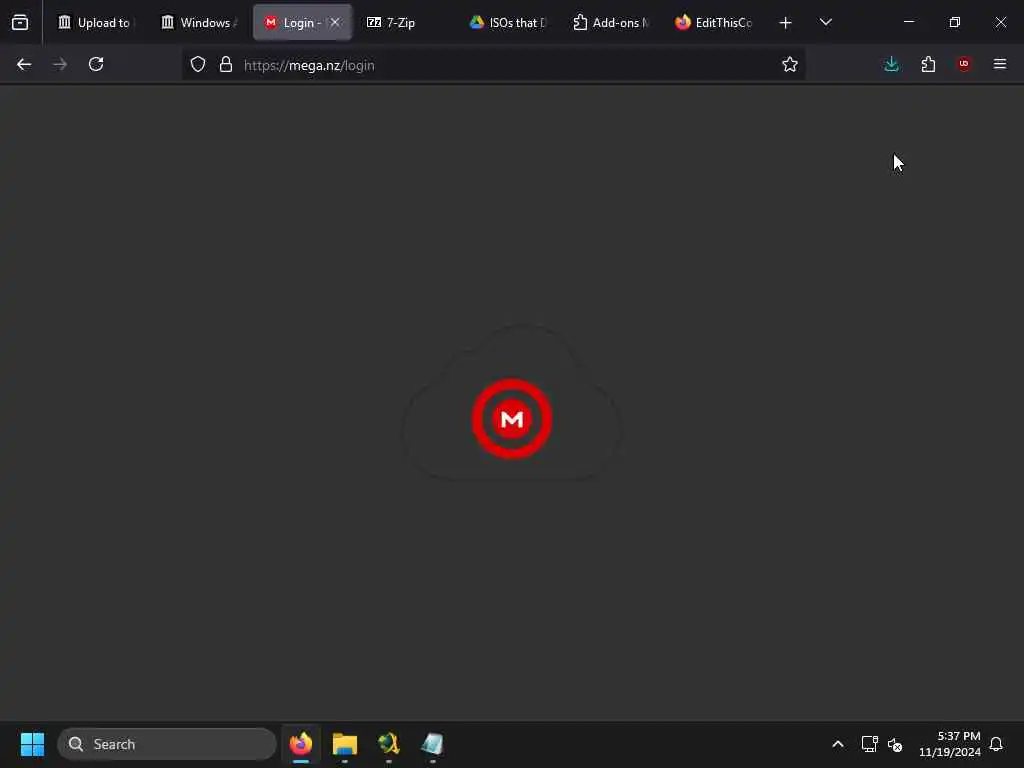Open the green-yellow app on taskbar
Image resolution: width=1024 pixels, height=768 pixels.
click(389, 744)
